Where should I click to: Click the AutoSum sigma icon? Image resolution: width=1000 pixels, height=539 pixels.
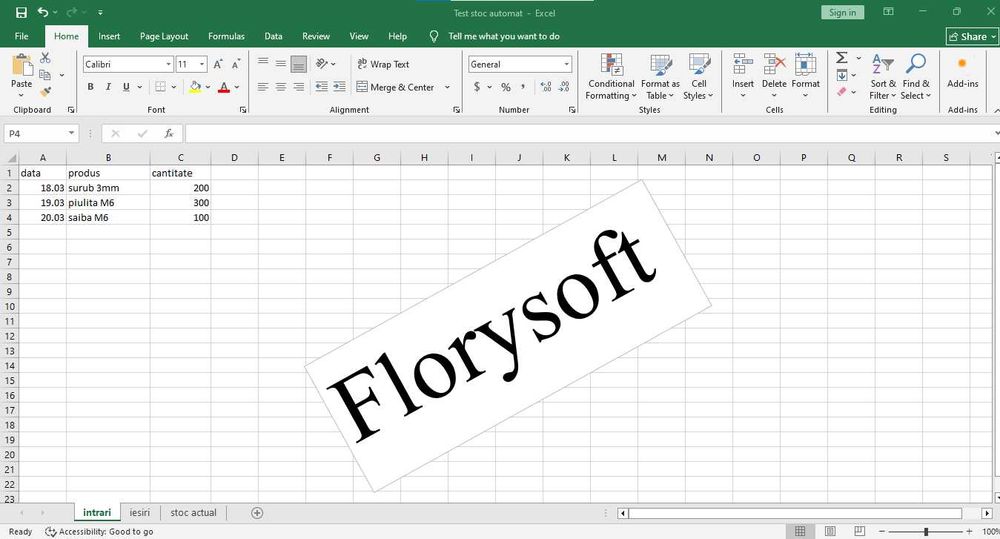tap(842, 58)
